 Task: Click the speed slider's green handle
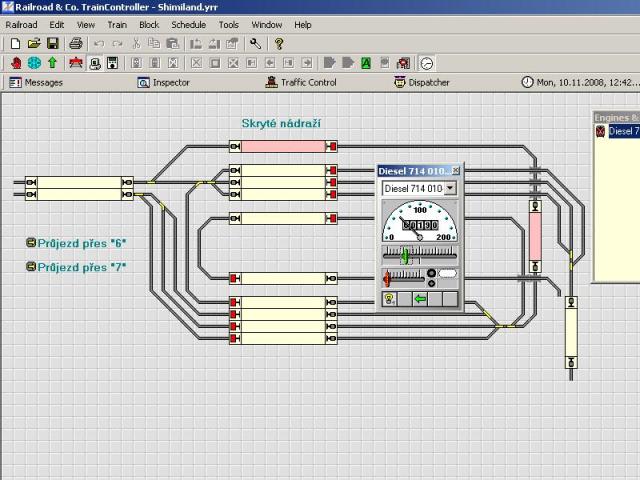coord(404,256)
